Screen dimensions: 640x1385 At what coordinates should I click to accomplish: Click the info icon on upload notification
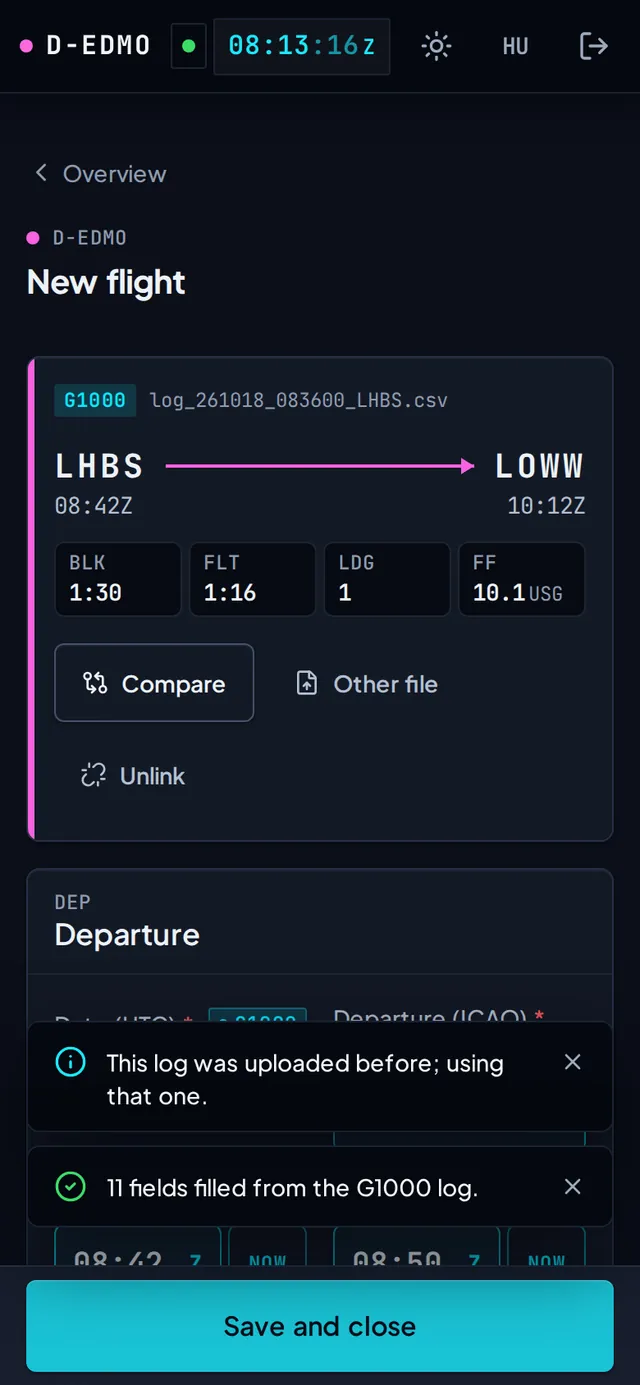pos(70,1063)
